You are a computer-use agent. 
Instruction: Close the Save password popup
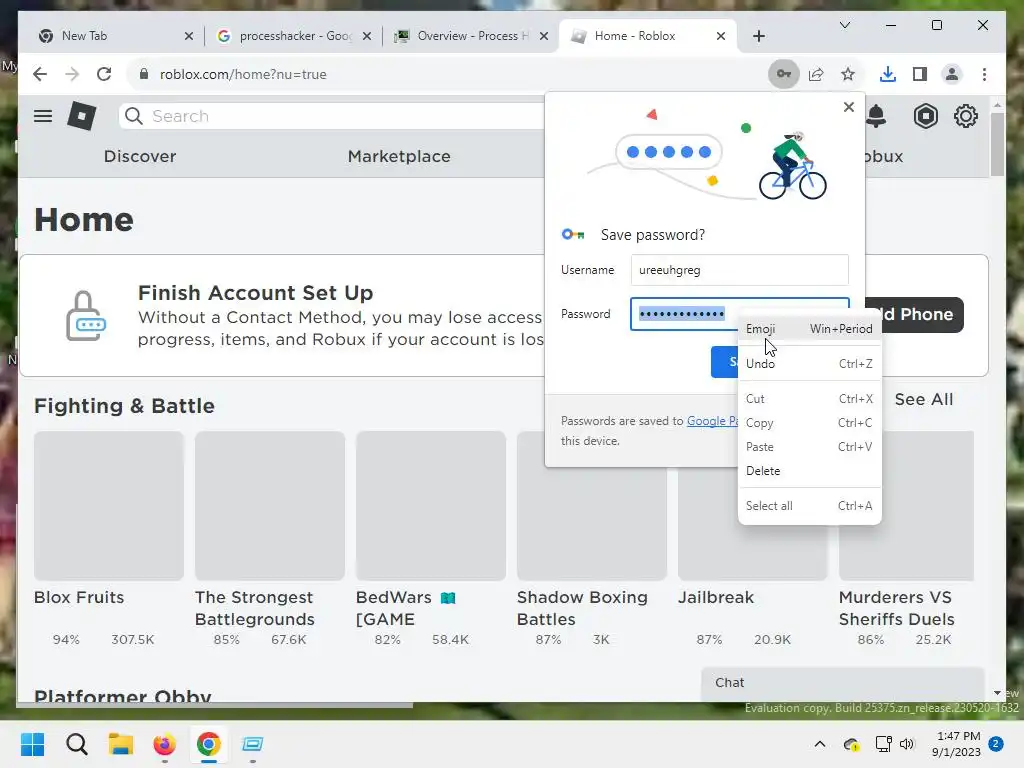(848, 107)
